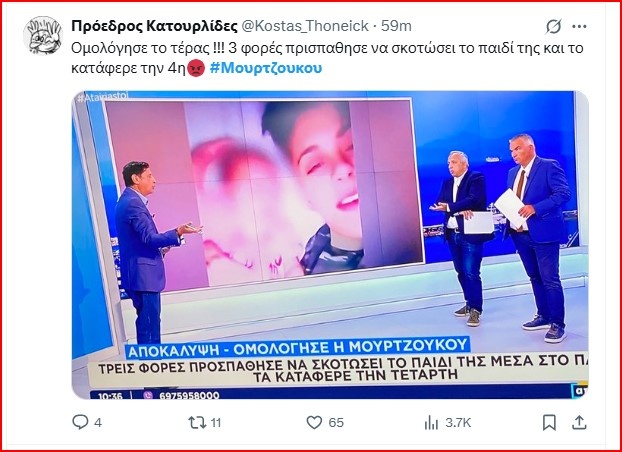
Task: Click the share upload icon
Action: pyautogui.click(x=579, y=422)
